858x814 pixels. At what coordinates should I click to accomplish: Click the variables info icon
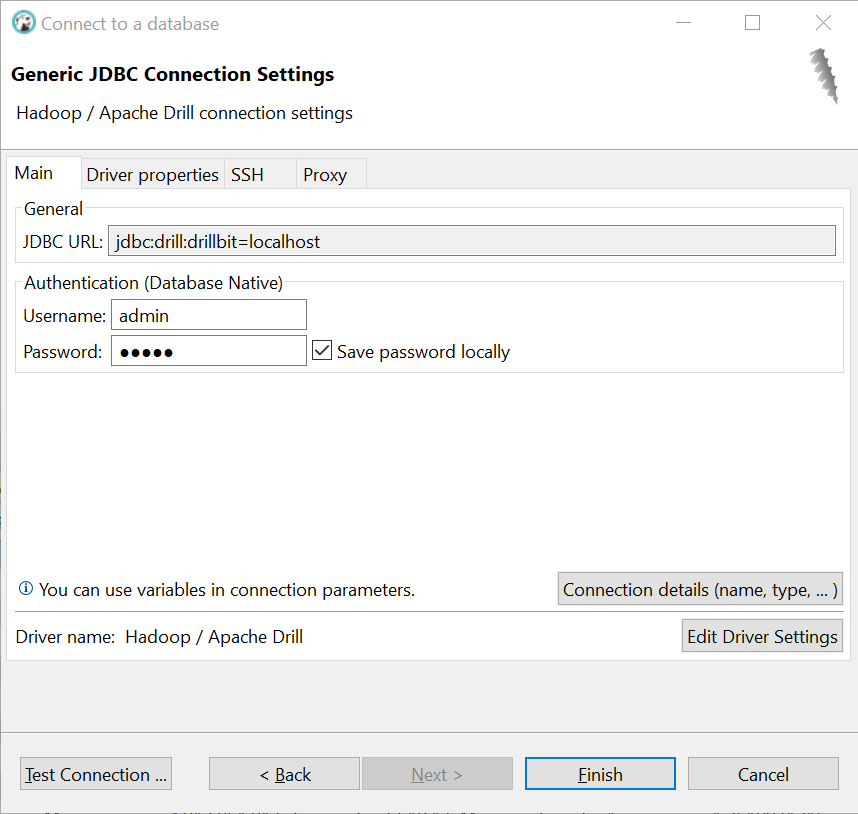25,588
